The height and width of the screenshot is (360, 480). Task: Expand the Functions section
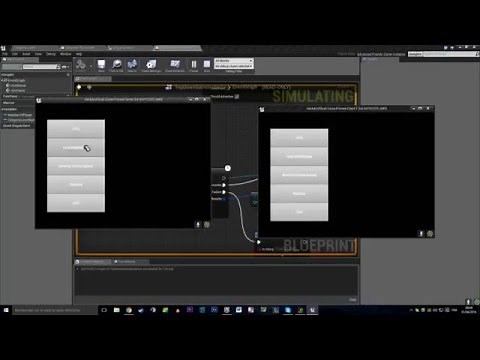[10, 96]
